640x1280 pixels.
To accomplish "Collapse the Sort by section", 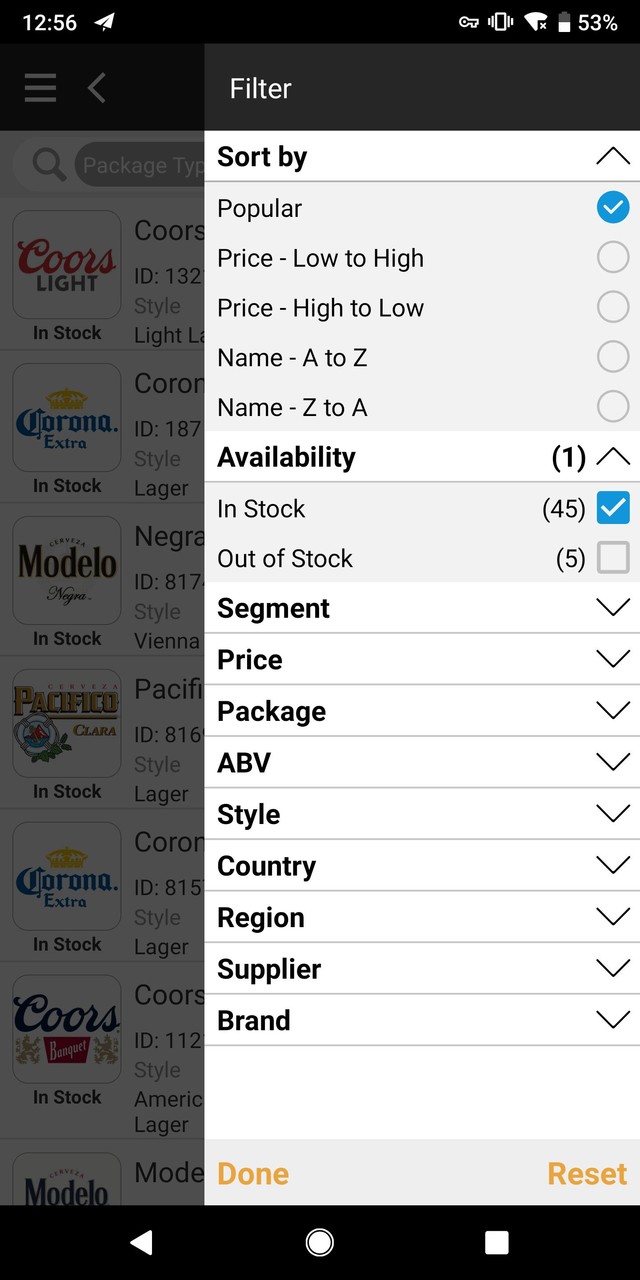I will (x=613, y=156).
